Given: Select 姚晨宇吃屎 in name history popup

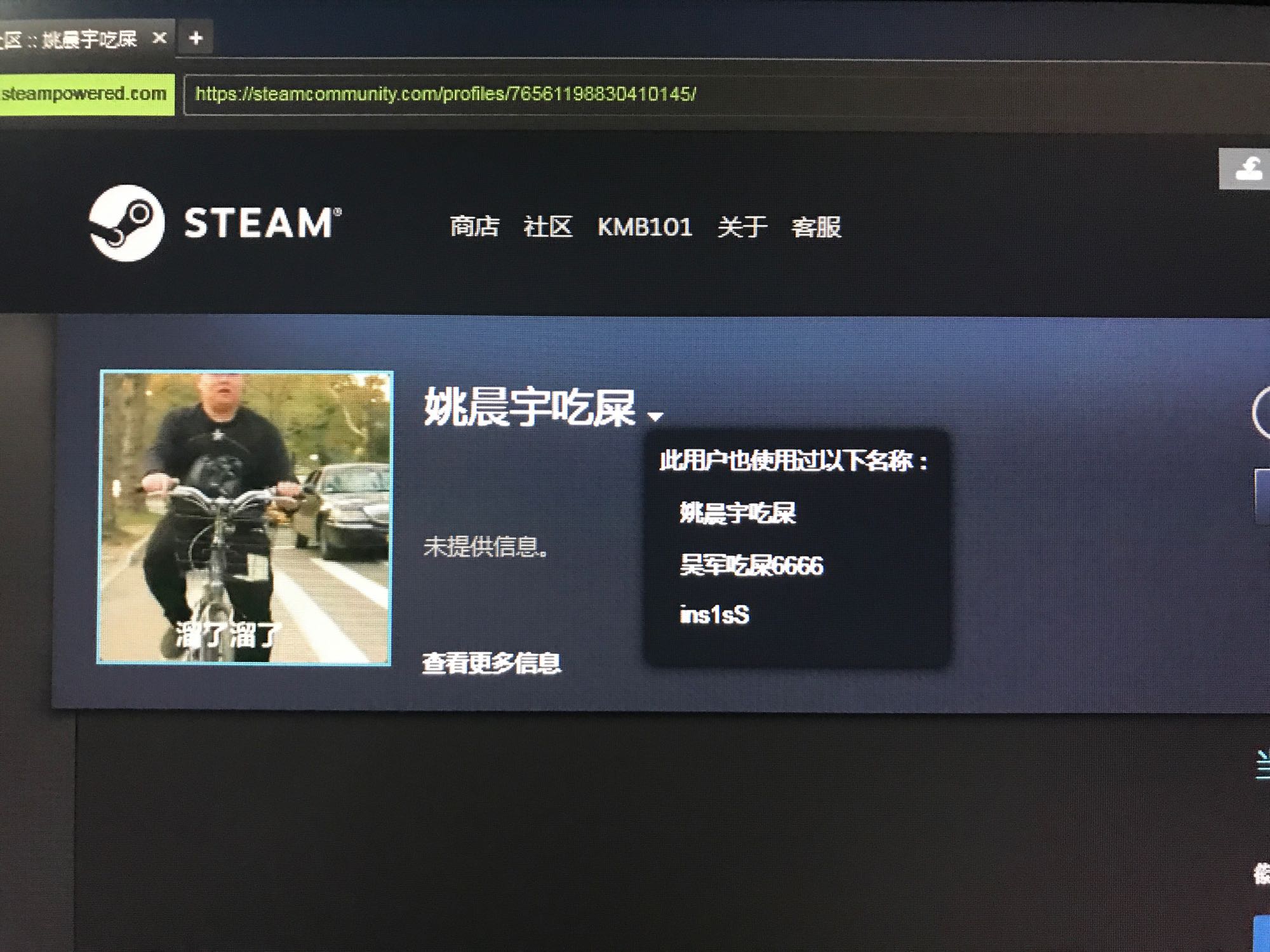Looking at the screenshot, I should (x=737, y=513).
